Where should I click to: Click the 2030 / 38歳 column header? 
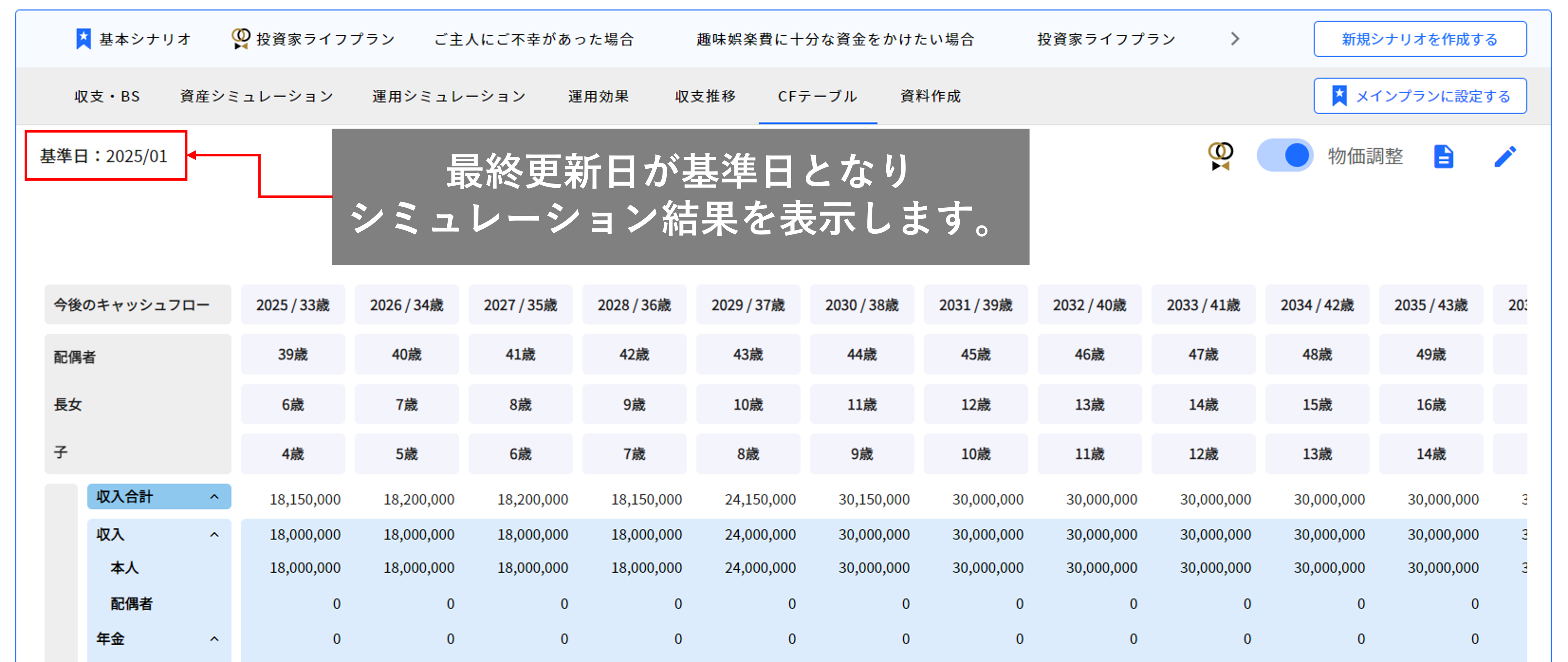[861, 305]
